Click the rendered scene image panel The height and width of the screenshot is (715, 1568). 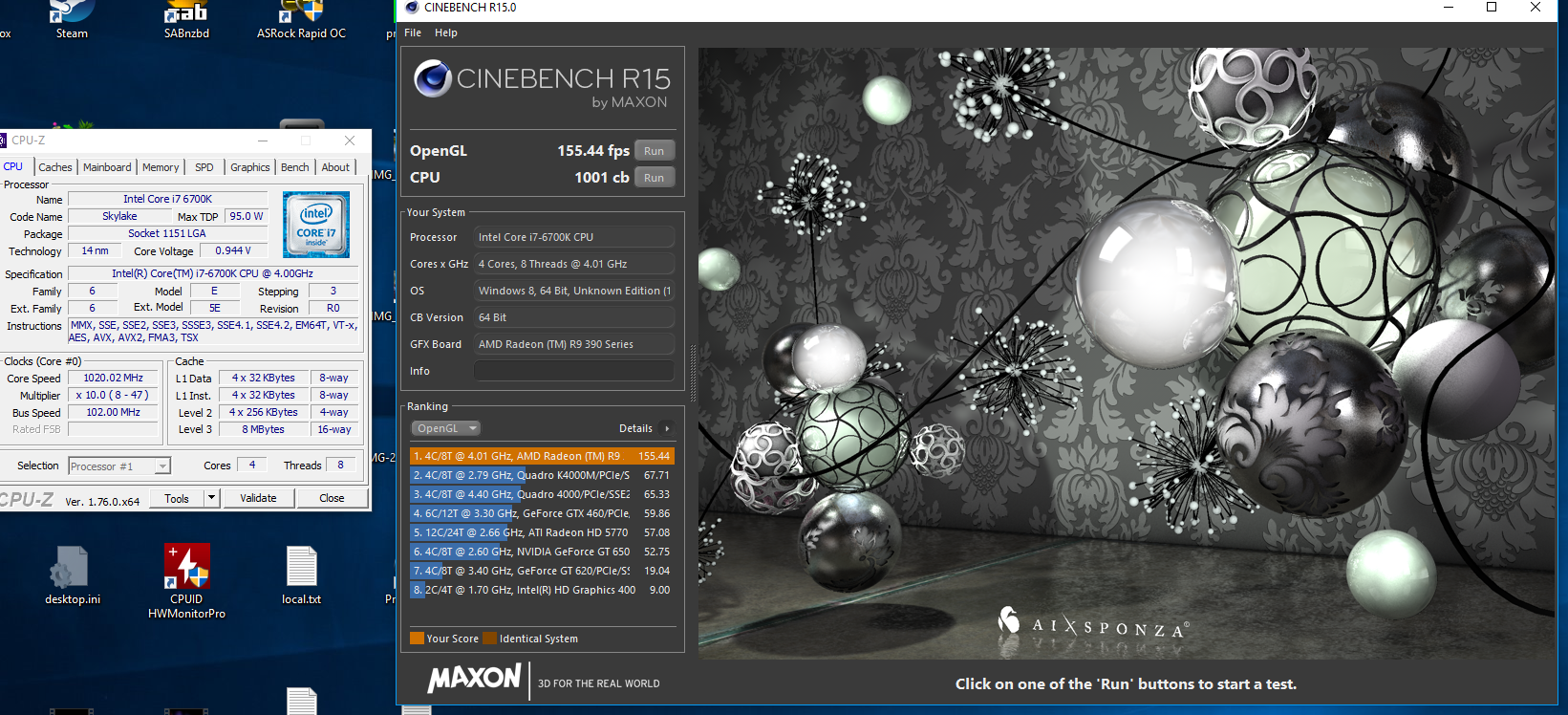click(1127, 354)
